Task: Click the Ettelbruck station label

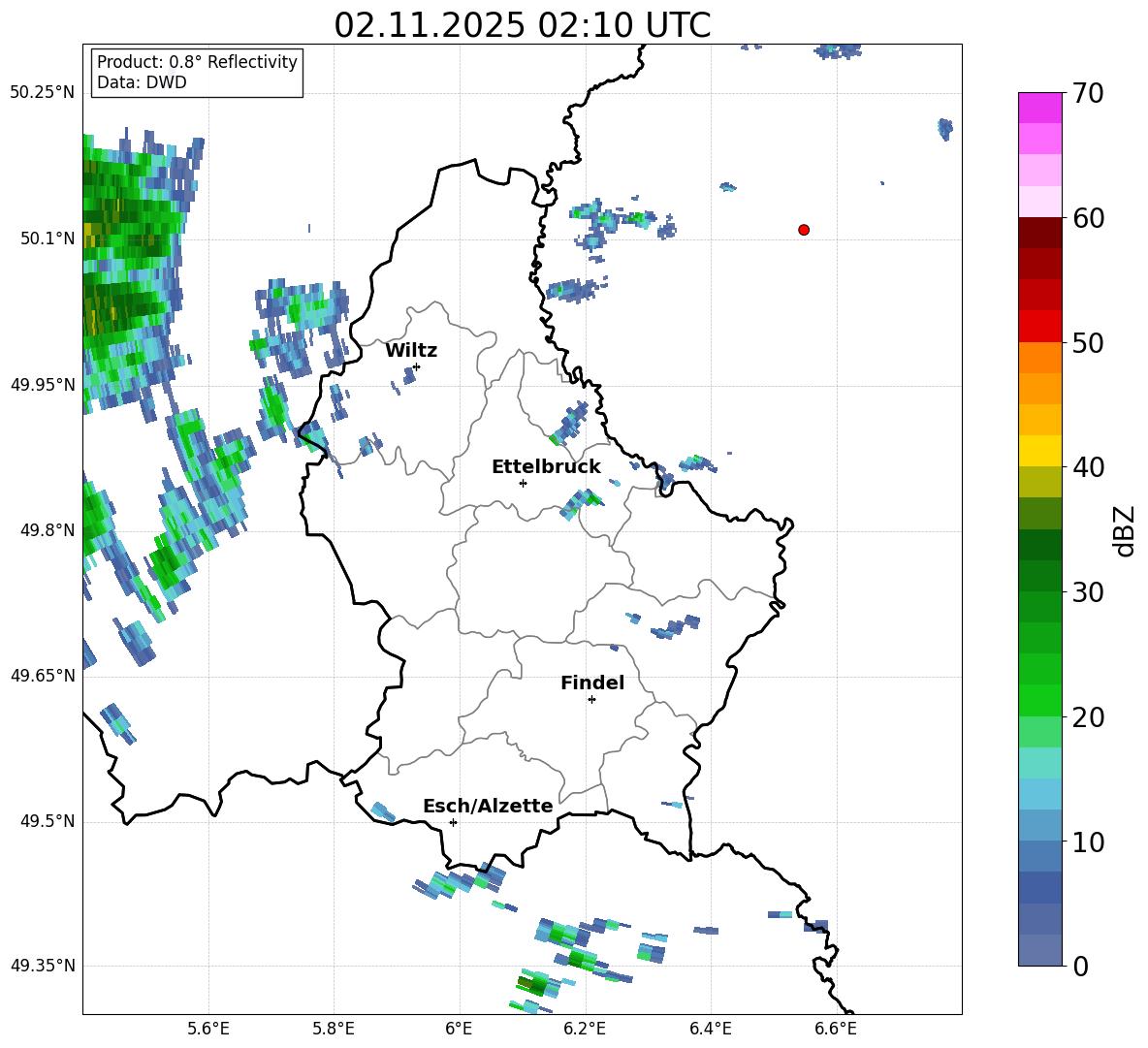Action: (546, 467)
